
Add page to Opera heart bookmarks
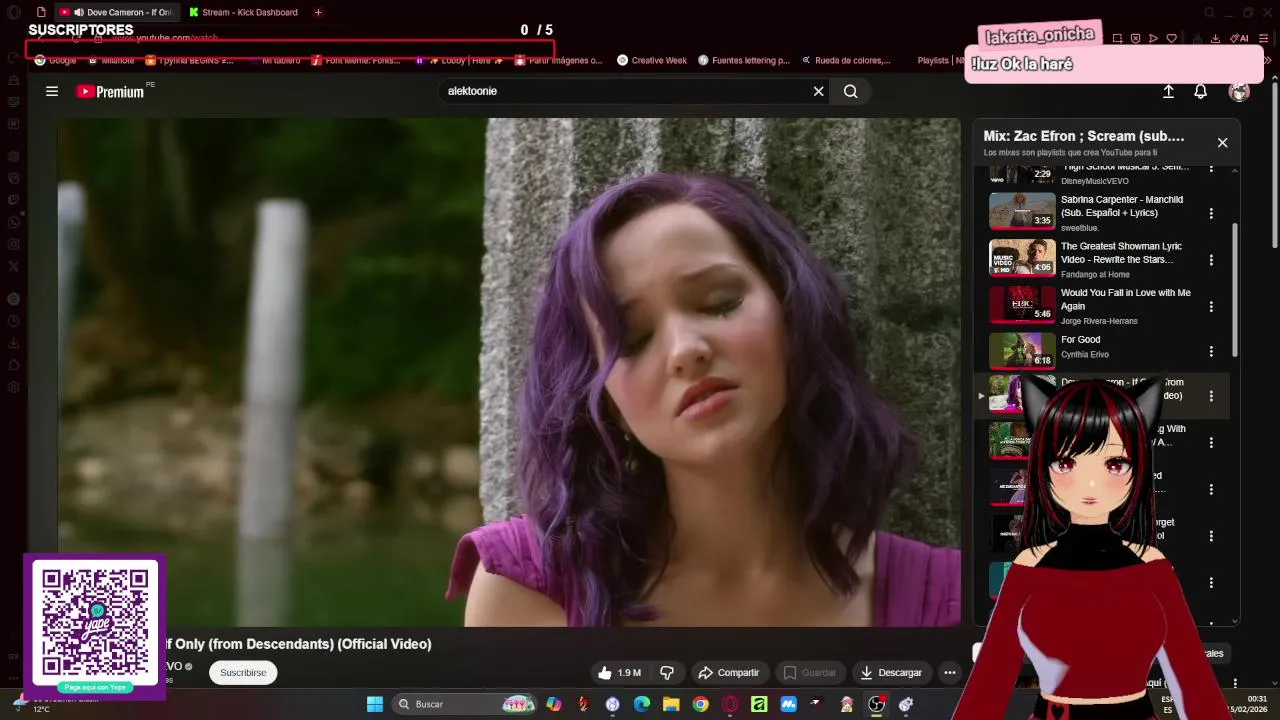point(1171,38)
